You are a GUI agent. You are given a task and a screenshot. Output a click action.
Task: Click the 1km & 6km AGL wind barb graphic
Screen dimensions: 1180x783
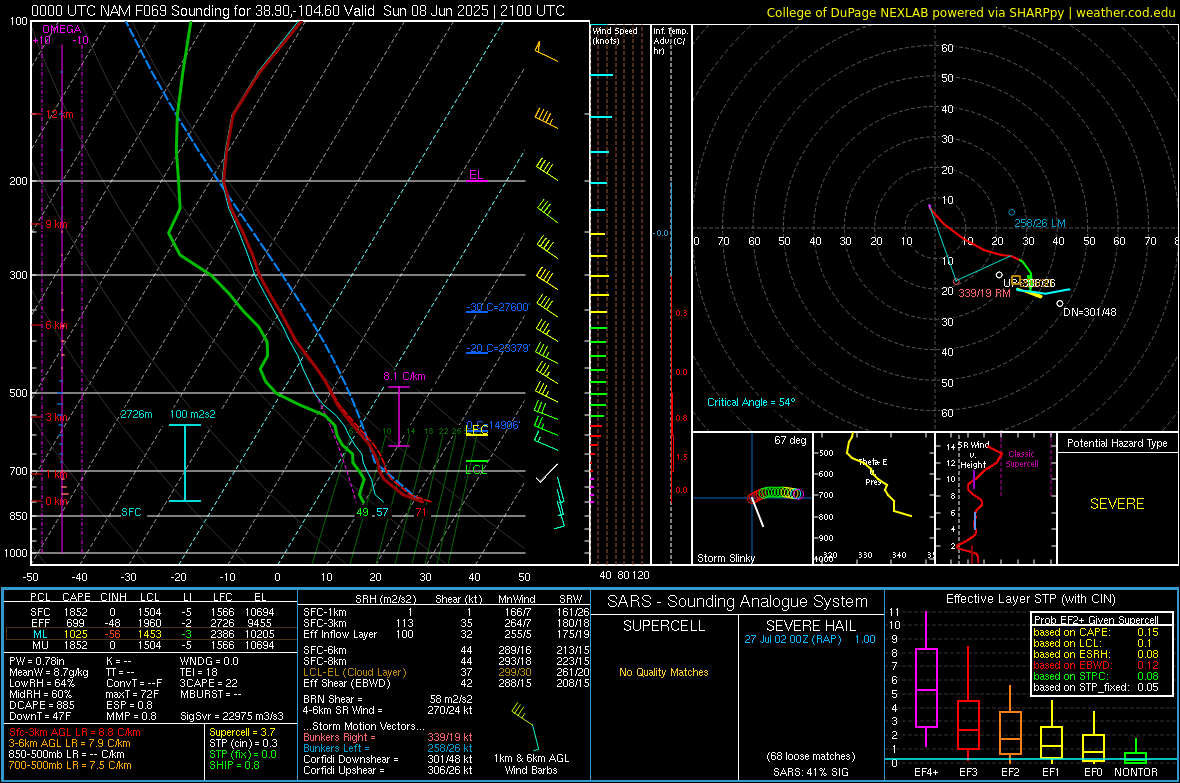pos(525,727)
